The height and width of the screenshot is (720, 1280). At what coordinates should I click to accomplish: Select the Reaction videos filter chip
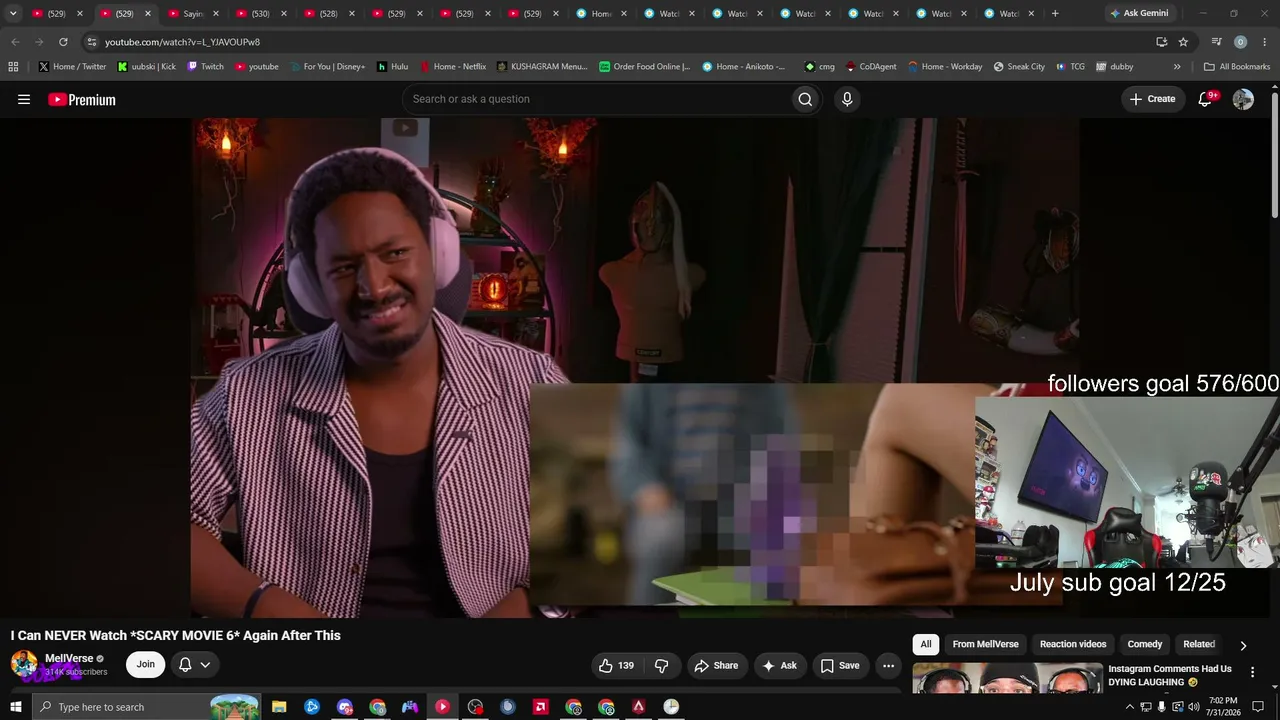click(x=1073, y=645)
